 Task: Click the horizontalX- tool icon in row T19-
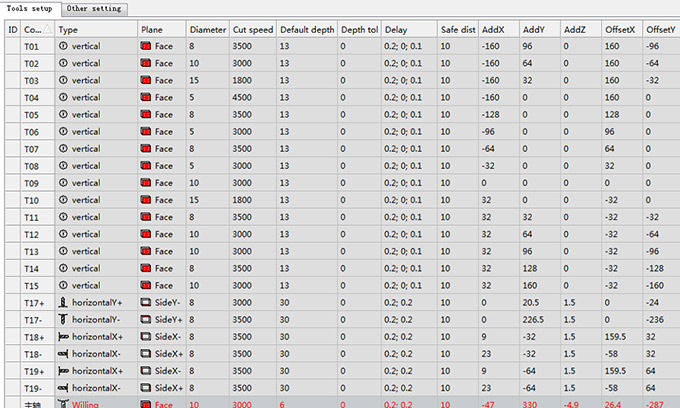[x=65, y=387]
